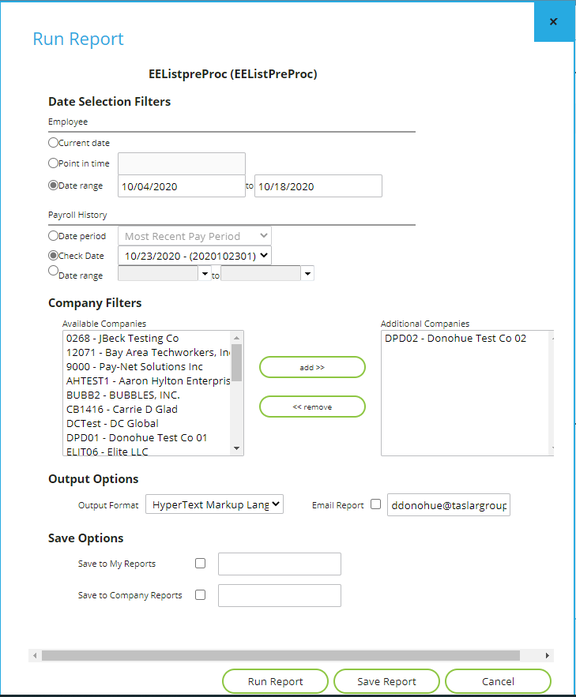
Task: Click the Run Report button
Action: (x=275, y=681)
